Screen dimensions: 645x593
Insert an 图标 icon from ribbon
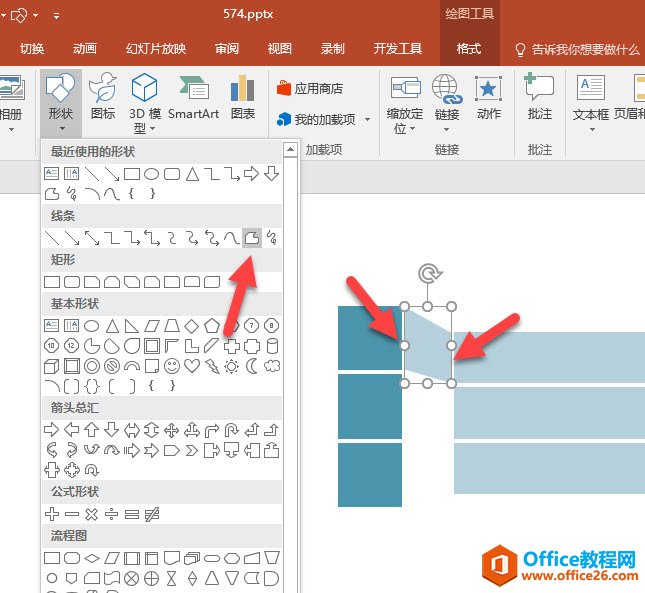tap(102, 97)
